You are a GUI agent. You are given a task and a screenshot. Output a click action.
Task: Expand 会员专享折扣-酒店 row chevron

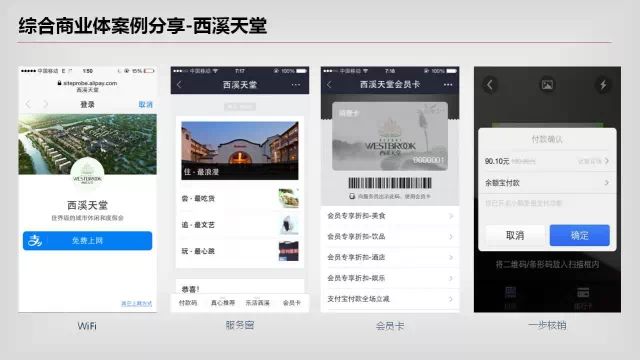click(451, 257)
